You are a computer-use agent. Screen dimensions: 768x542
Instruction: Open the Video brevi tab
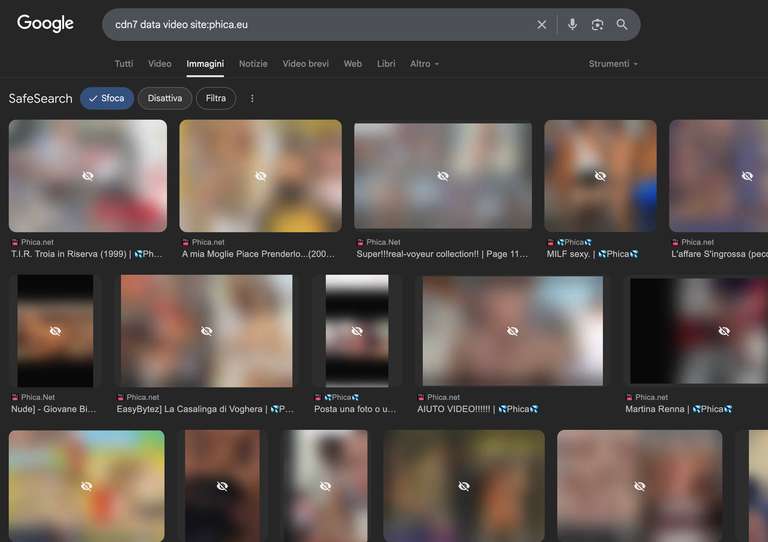coord(305,64)
